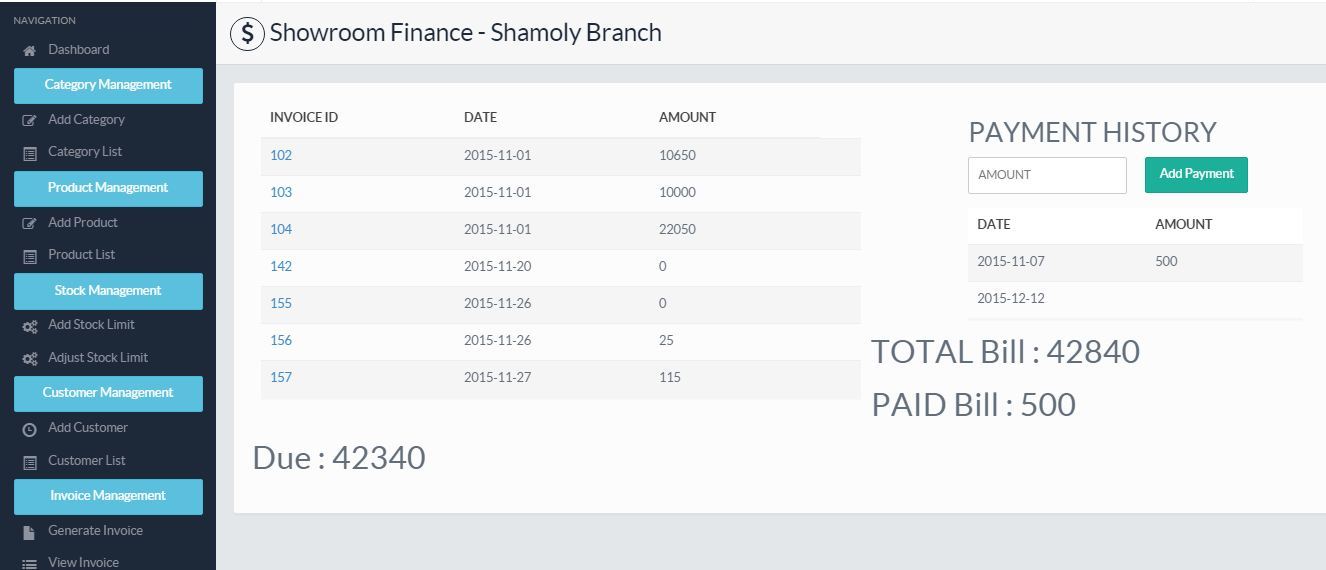1326x570 pixels.
Task: Expand the Category Management section
Action: pos(108,85)
